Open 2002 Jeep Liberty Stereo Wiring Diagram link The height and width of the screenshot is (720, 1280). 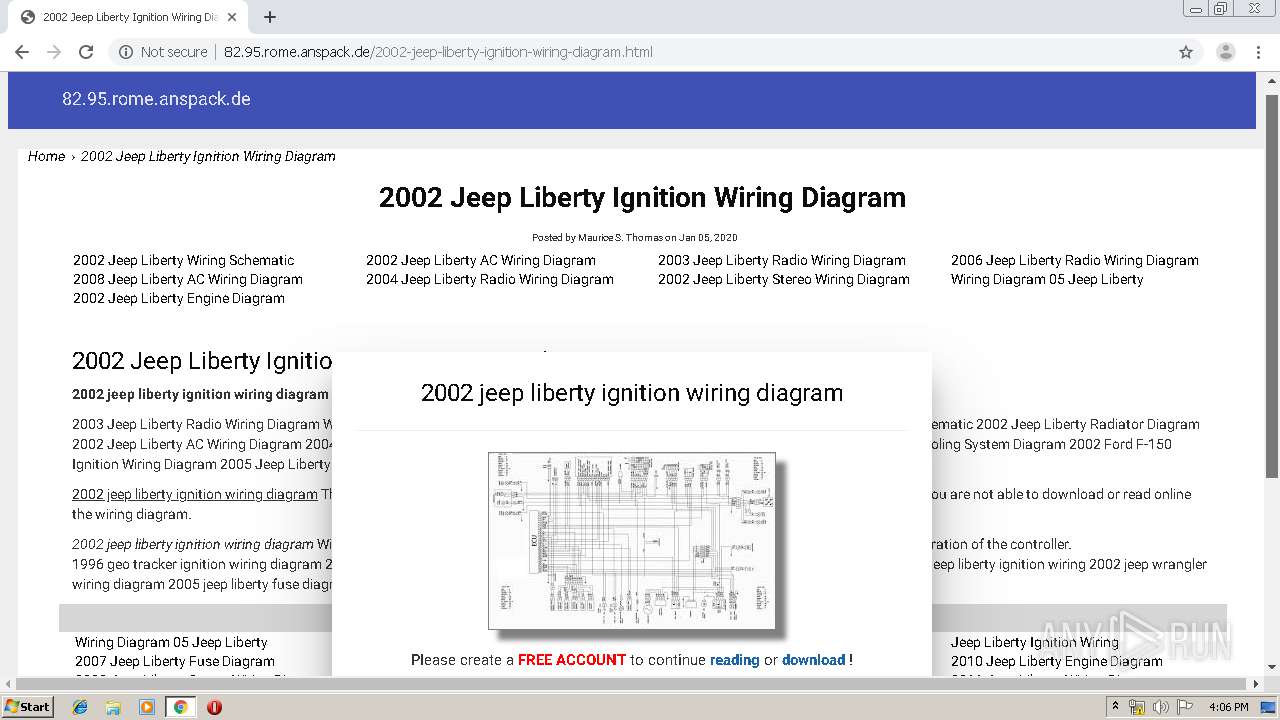point(784,279)
